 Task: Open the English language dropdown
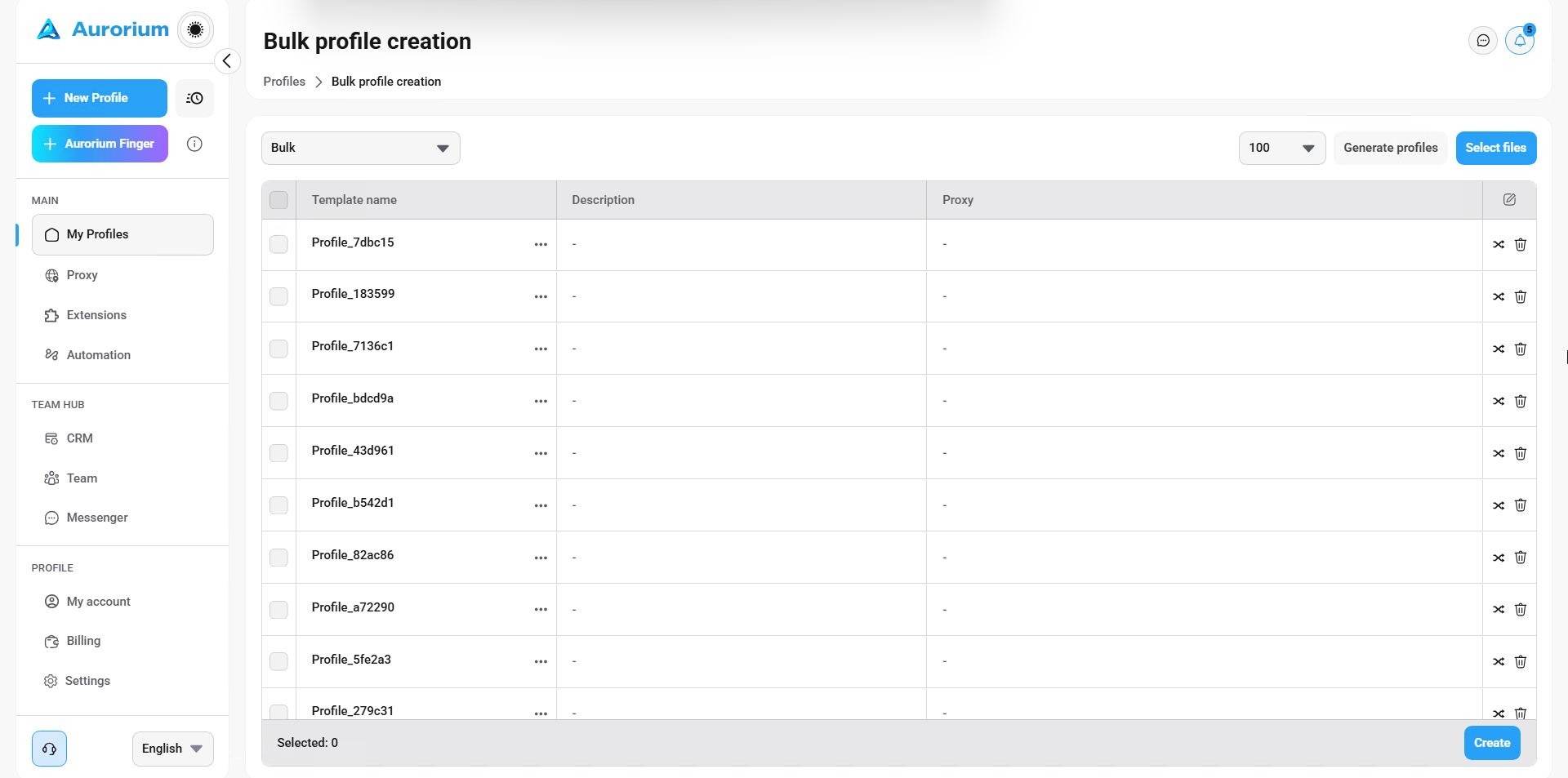(173, 749)
